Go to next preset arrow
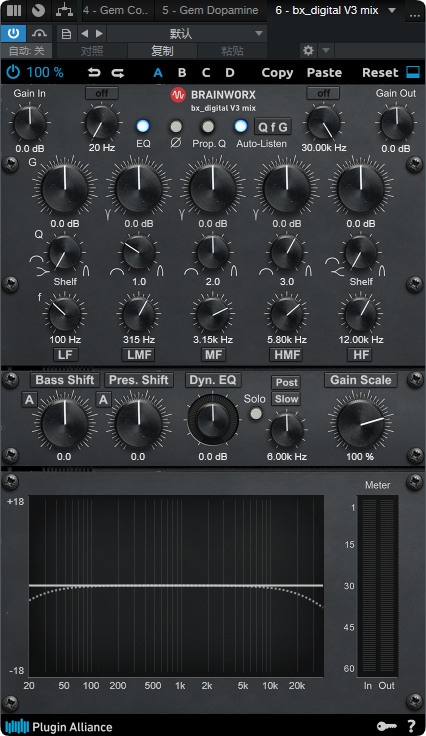426x736 pixels. [x=99, y=34]
